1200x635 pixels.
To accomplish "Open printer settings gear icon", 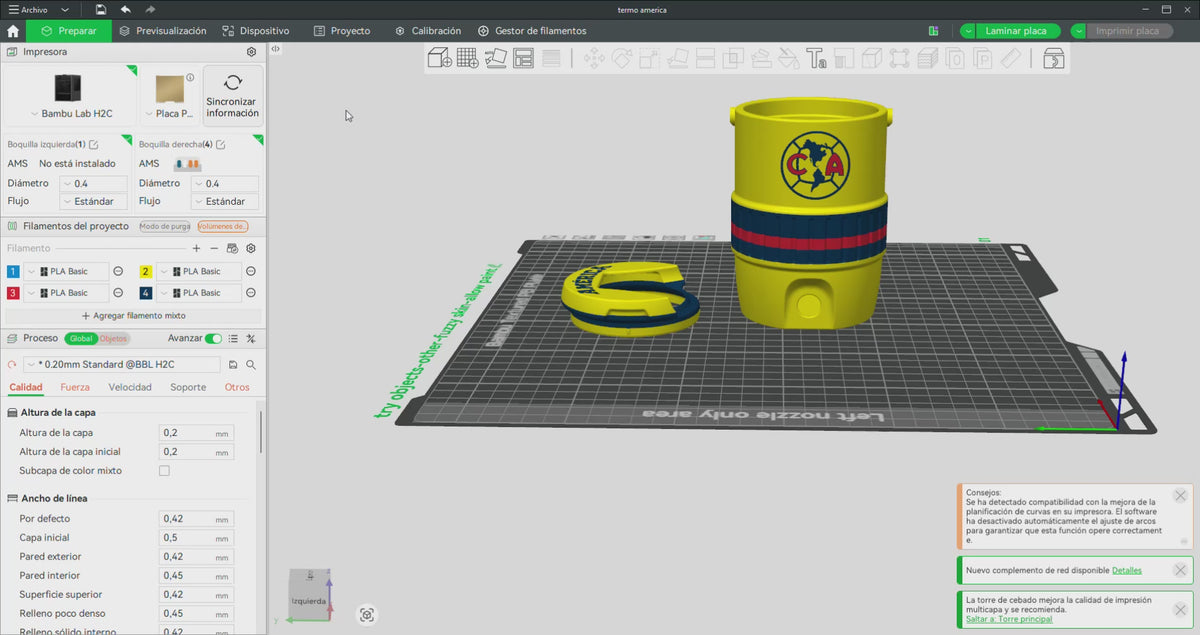I will [x=251, y=51].
